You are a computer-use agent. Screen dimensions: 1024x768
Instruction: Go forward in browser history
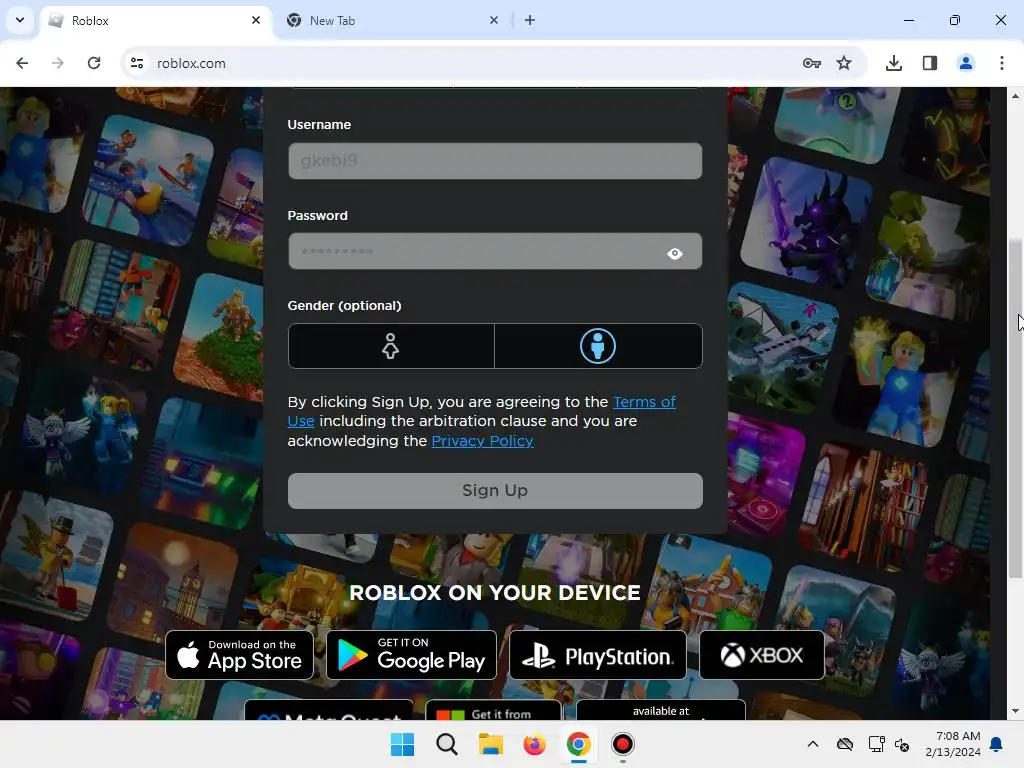click(58, 63)
